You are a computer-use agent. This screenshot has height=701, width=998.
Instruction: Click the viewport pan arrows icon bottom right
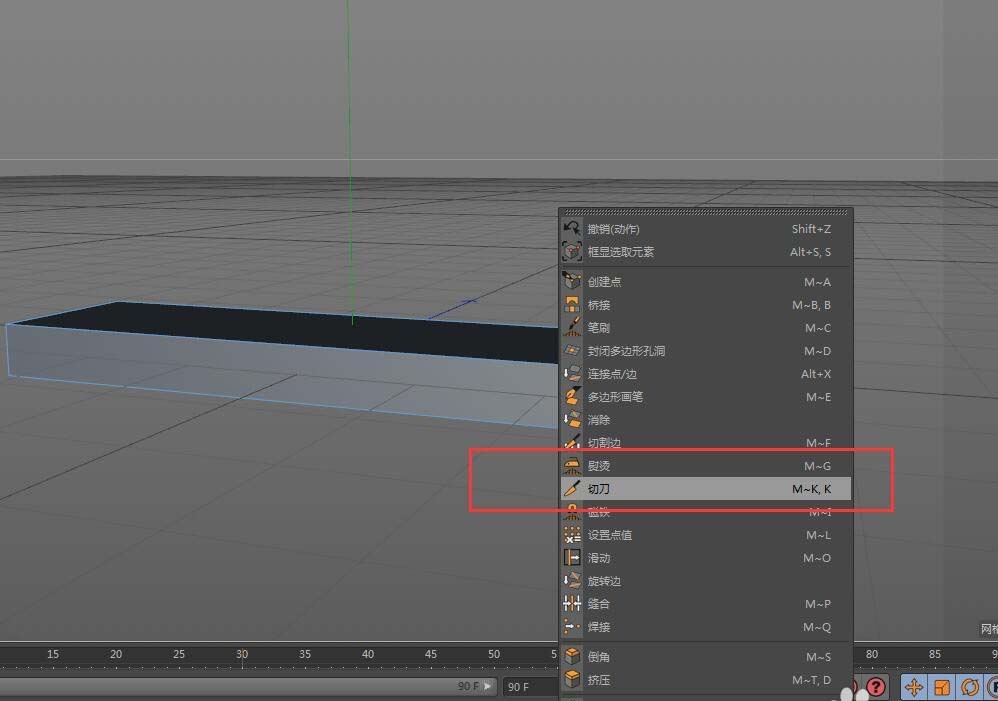(914, 688)
